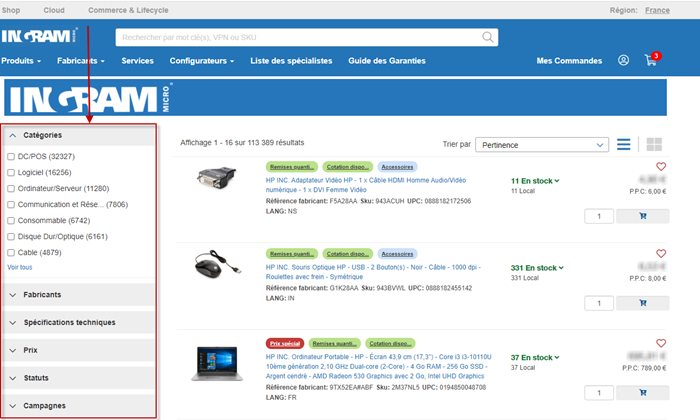This screenshot has height=420, width=700.
Task: Open HP Ordinateur Portable product link
Action: click(379, 366)
